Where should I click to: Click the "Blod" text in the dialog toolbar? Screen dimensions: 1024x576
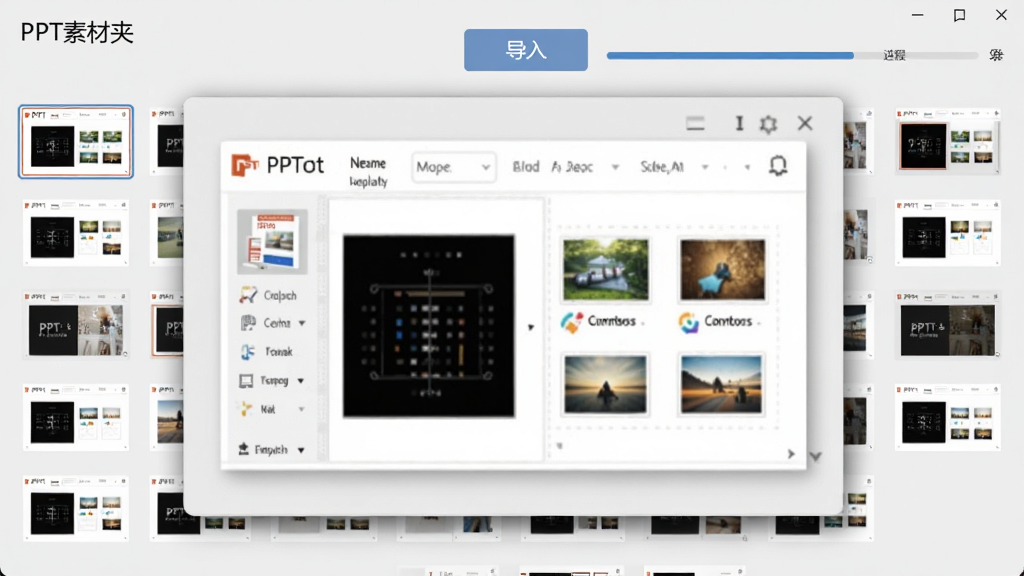[526, 167]
